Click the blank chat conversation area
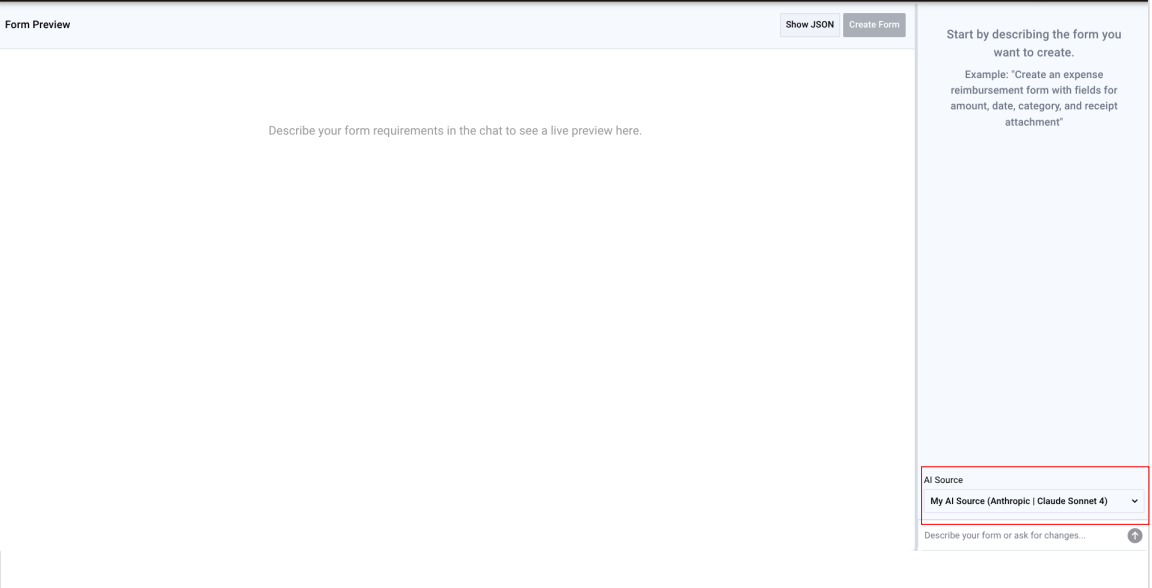 [1033, 300]
